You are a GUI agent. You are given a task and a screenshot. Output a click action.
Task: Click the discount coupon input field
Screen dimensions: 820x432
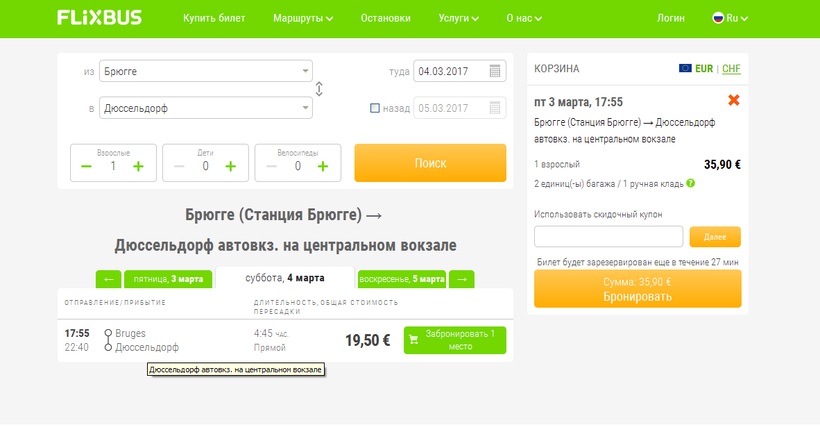pos(609,236)
